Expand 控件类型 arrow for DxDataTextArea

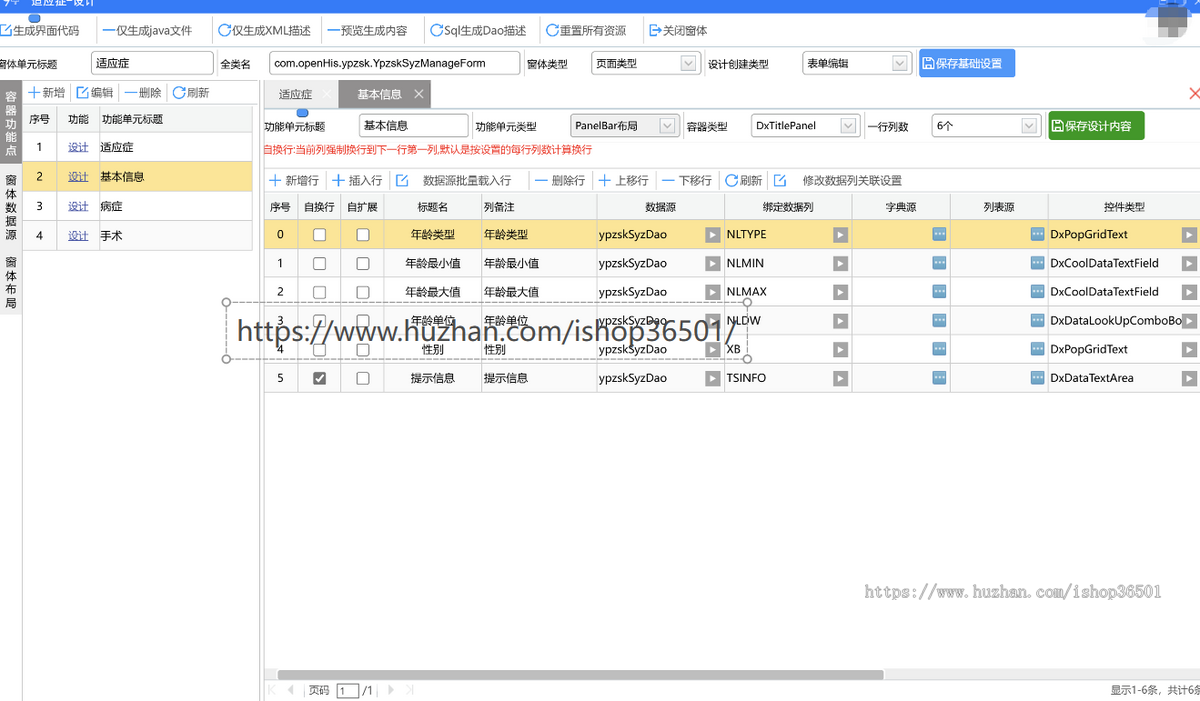(x=1188, y=379)
